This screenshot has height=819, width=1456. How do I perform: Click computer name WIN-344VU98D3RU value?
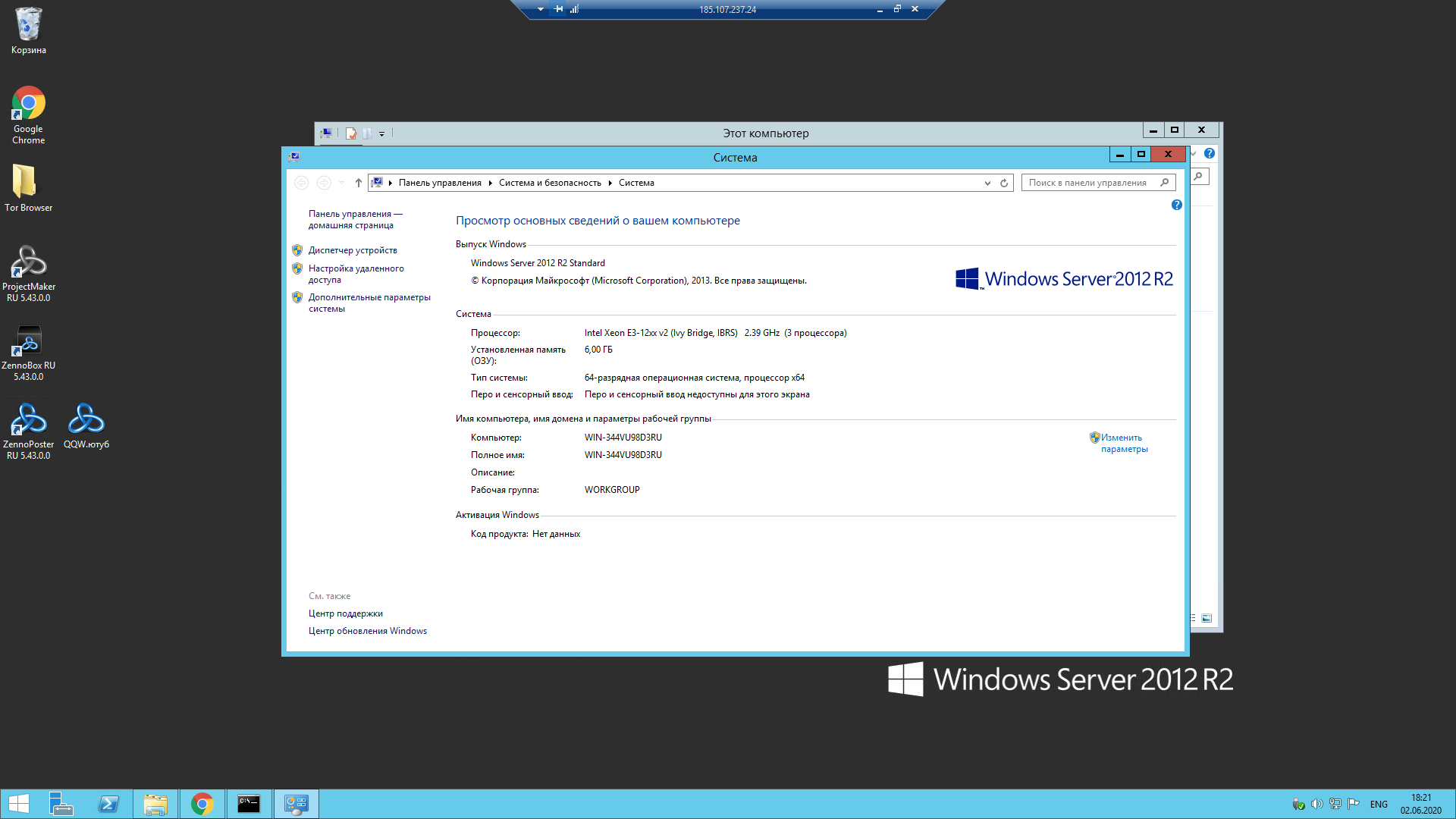click(623, 438)
